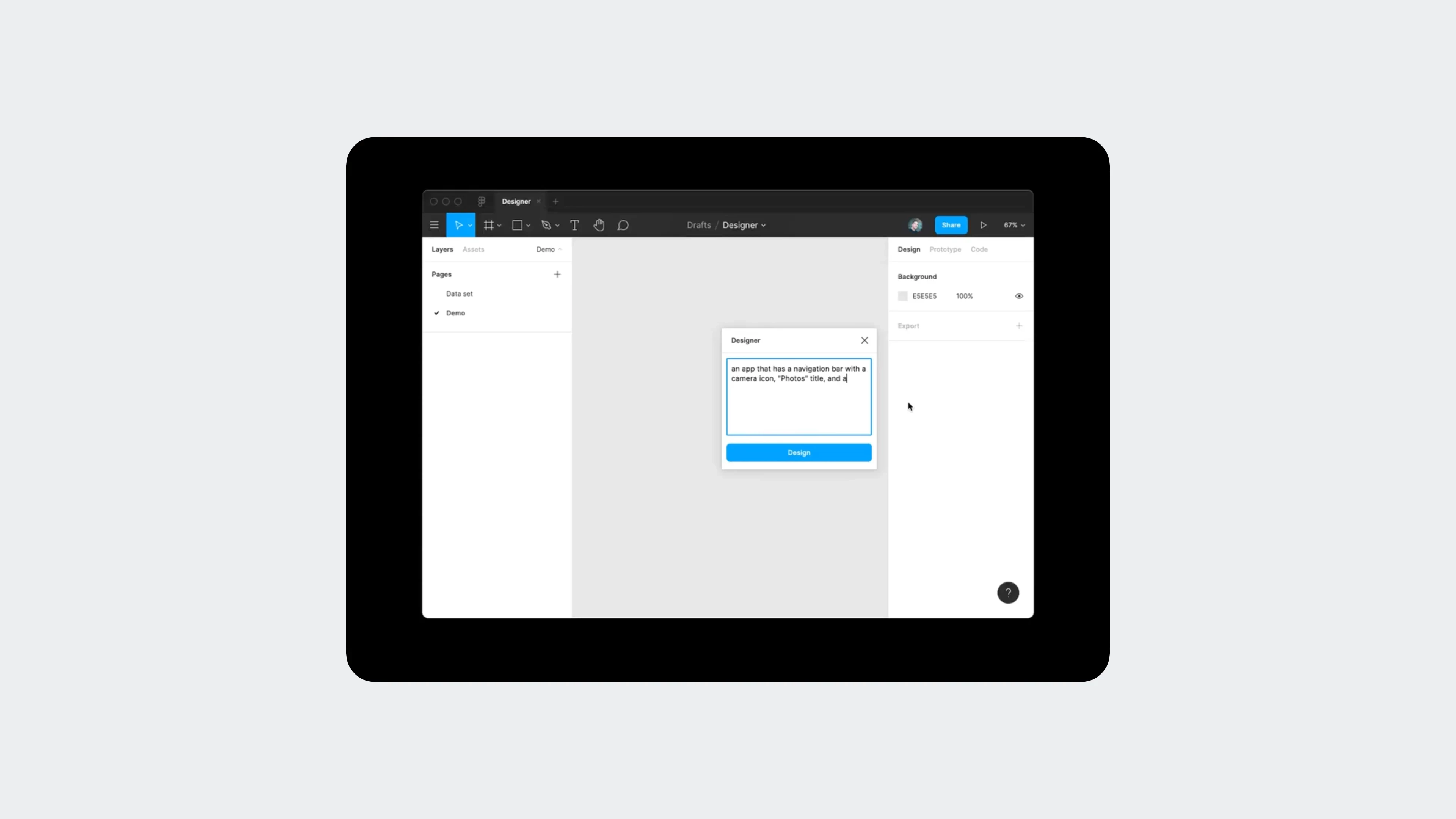
Task: Click the Design button in dialog
Action: 798,452
